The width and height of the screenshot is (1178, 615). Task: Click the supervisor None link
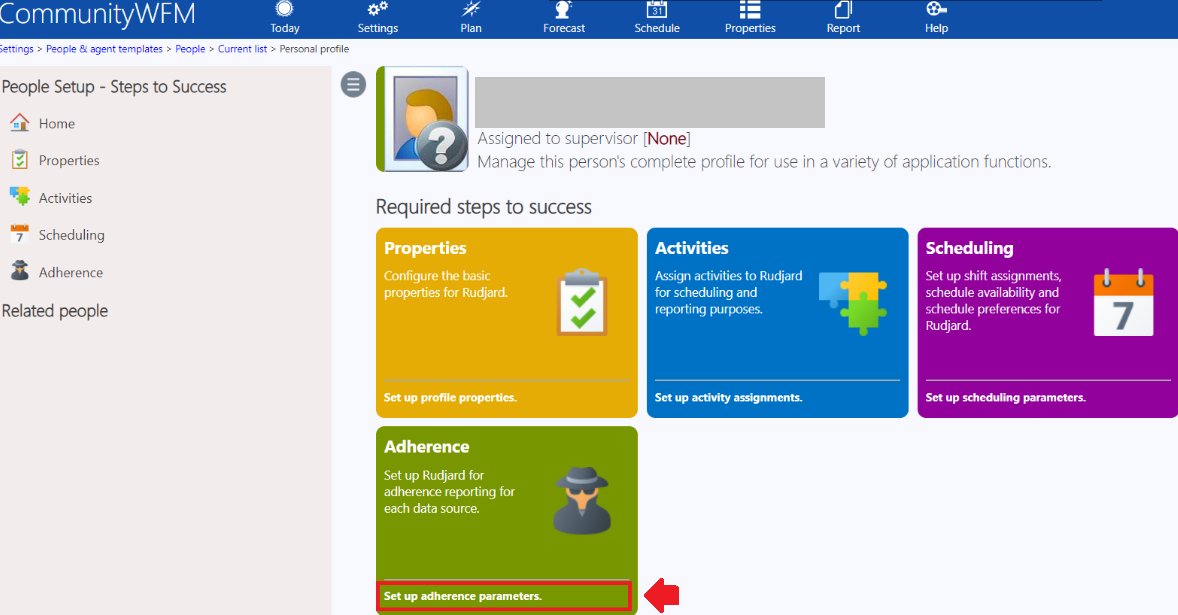coord(666,139)
